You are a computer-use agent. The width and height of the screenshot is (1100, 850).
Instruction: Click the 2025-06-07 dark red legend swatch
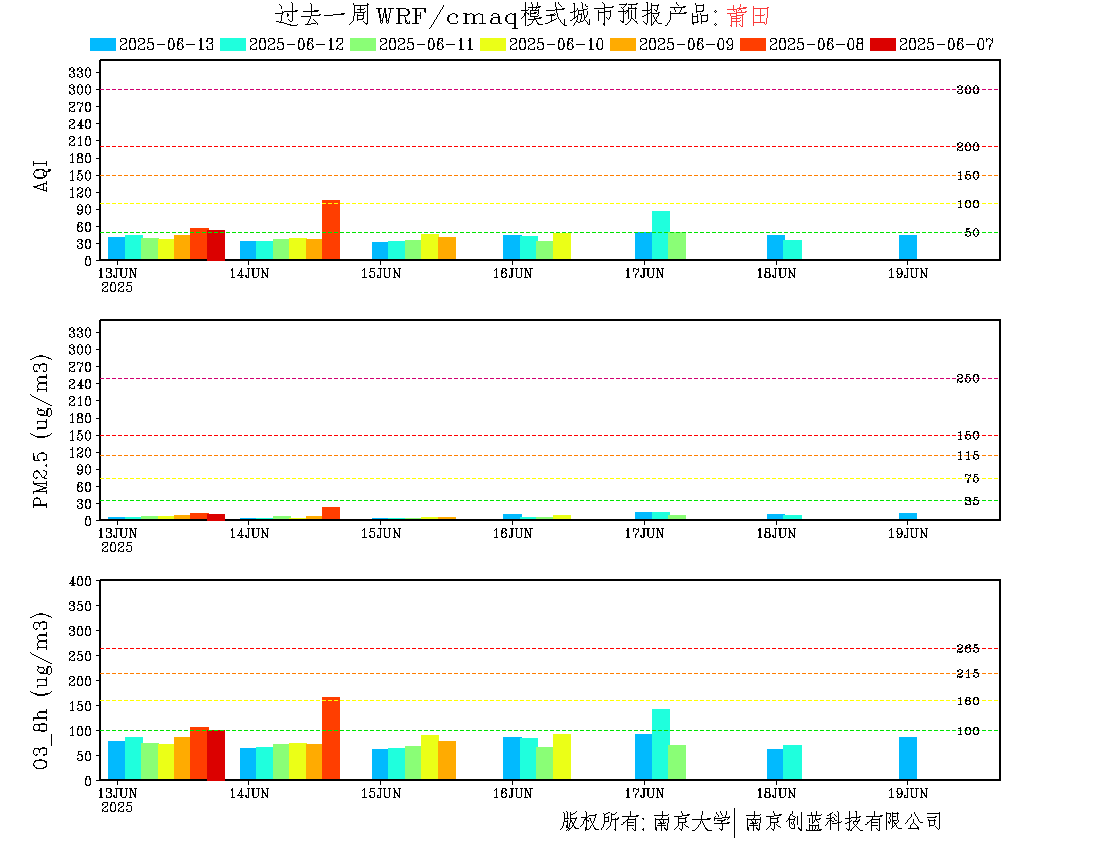[883, 44]
